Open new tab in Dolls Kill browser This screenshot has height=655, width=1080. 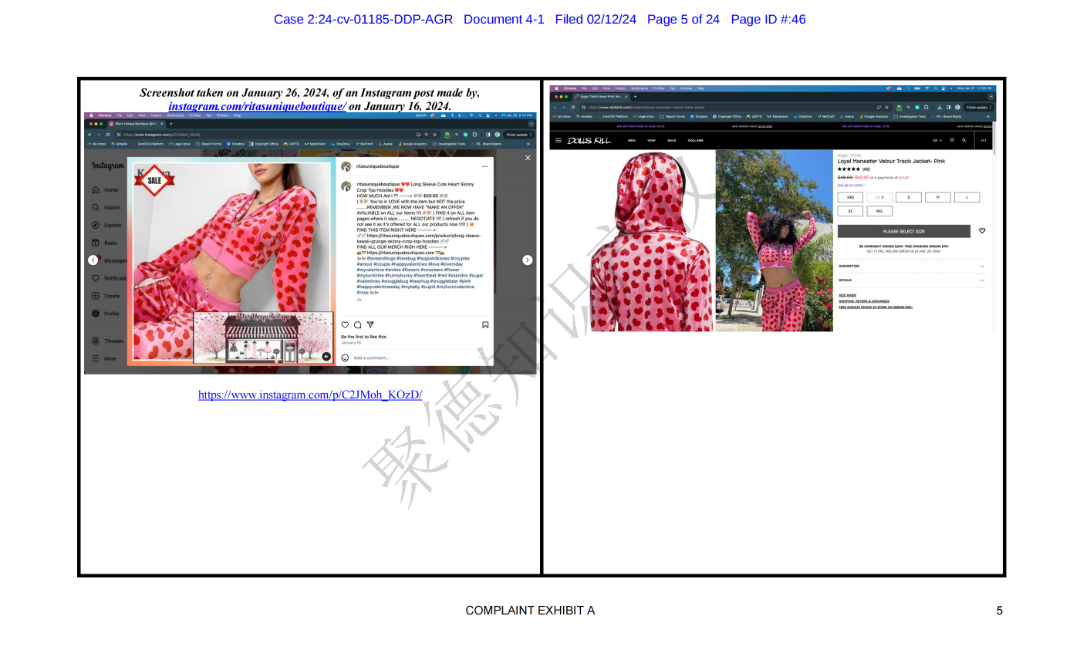[635, 96]
